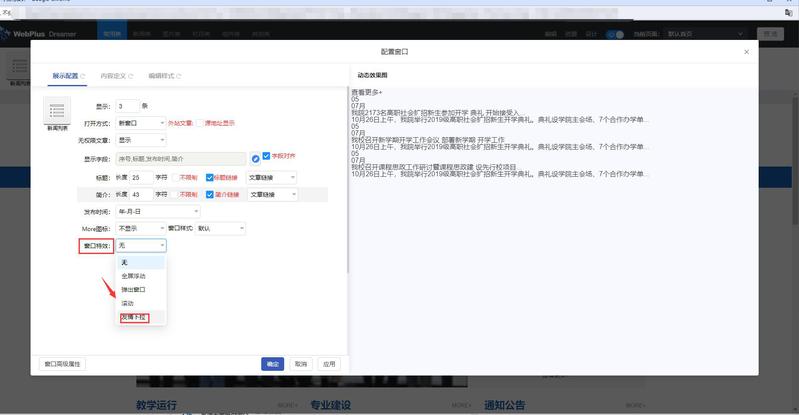Toggle the 简介链接 checkbox

[x=209, y=194]
